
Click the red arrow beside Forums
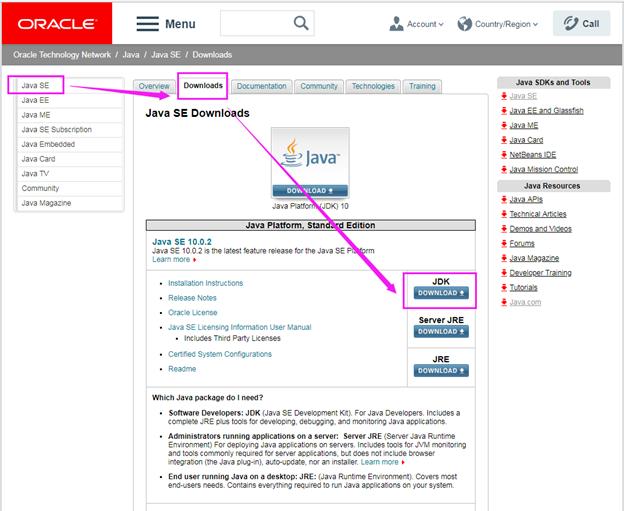504,244
